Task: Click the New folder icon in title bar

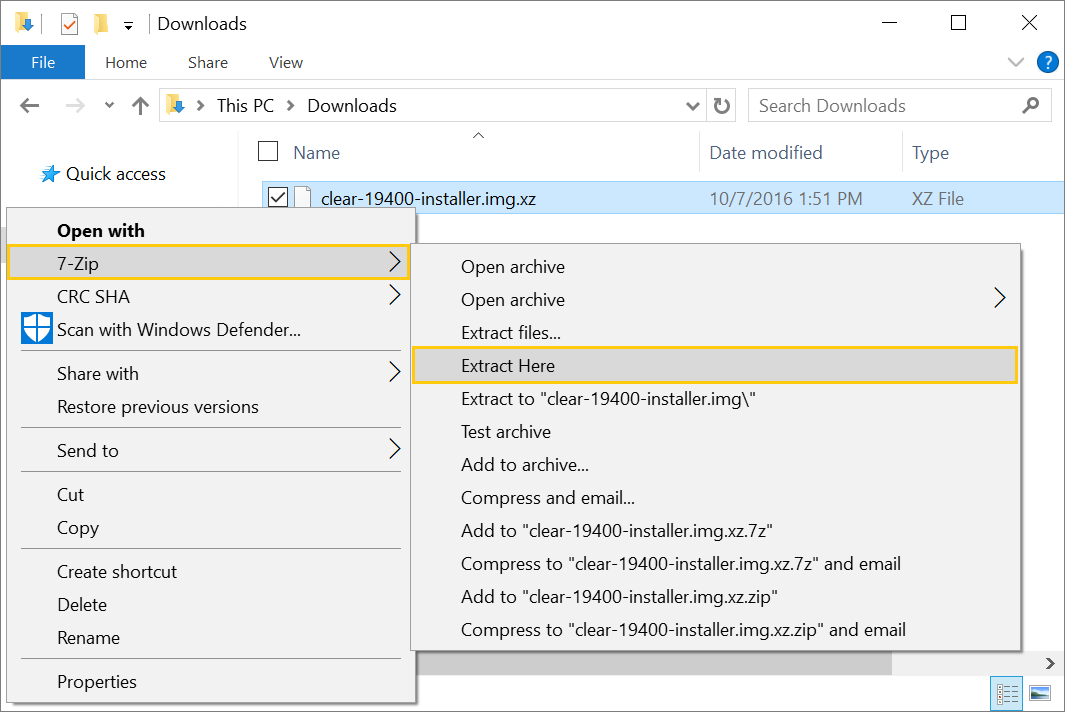Action: [x=101, y=24]
